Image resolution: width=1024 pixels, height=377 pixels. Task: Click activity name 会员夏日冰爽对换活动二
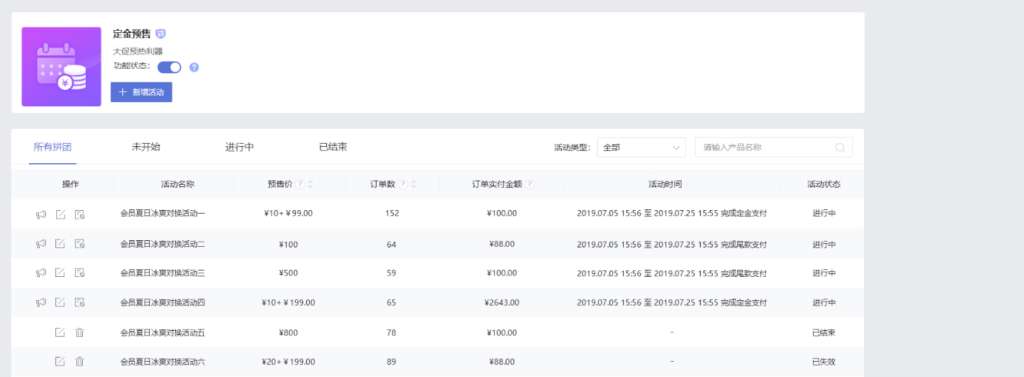click(x=163, y=244)
